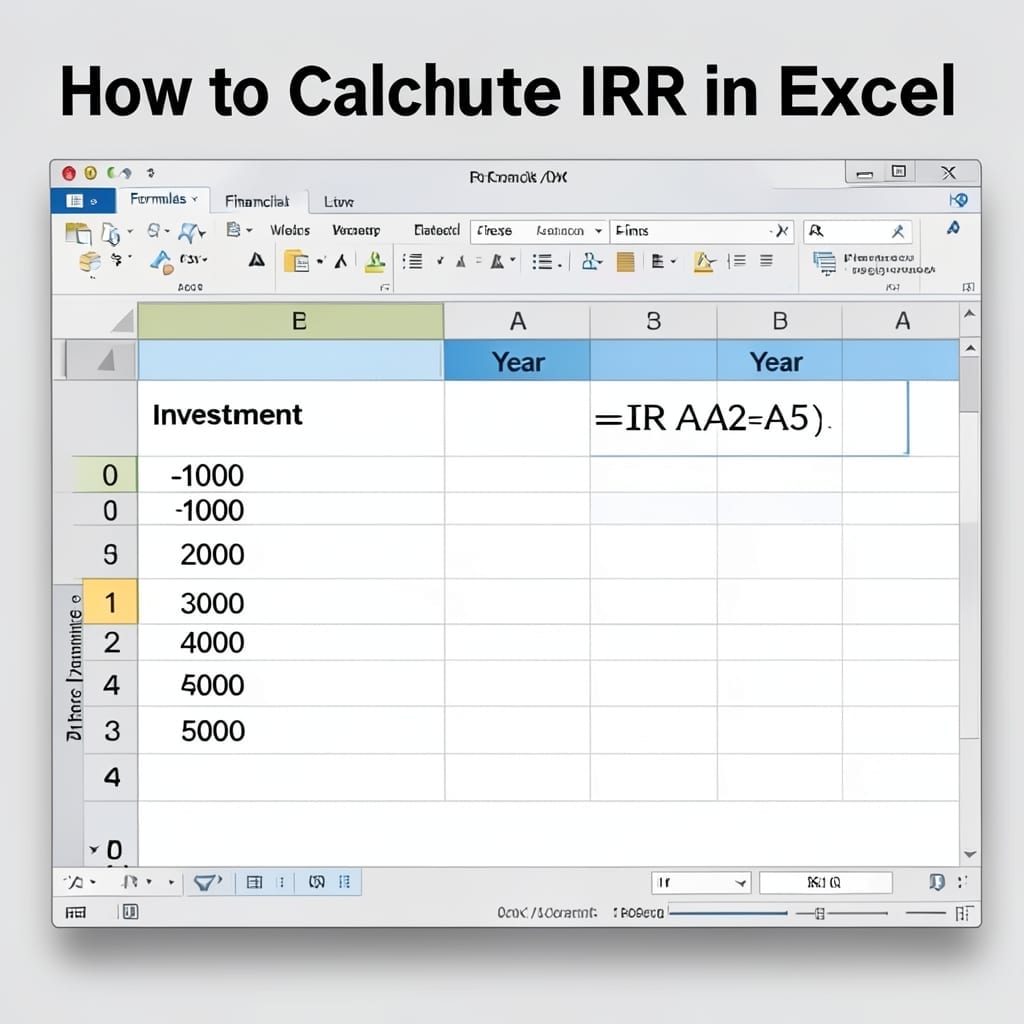Toggle the small checkmark icon in the ribbon
The height and width of the screenshot is (1024, 1024).
pos(440,261)
